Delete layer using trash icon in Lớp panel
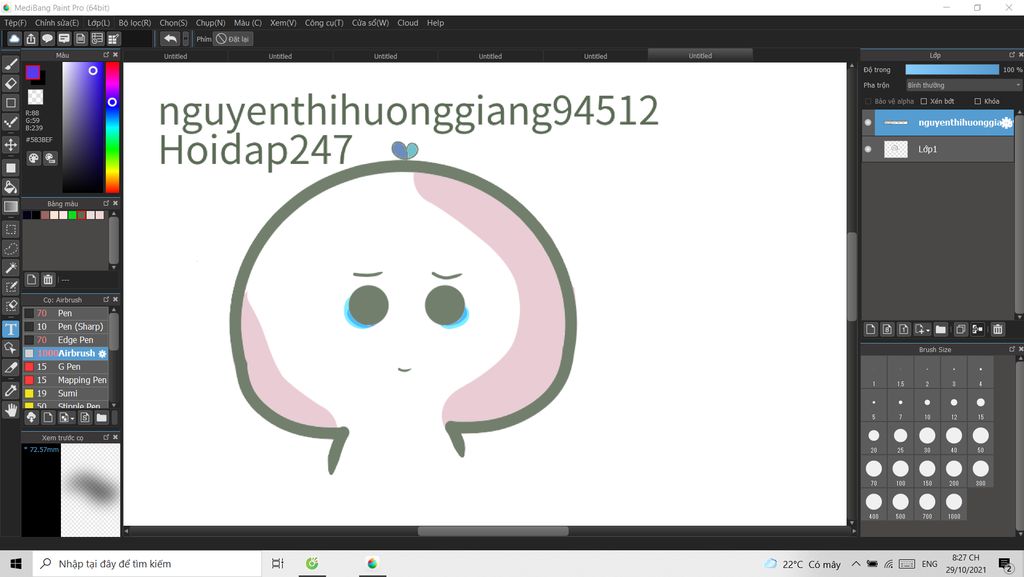Viewport: 1024px width, 577px height. 997,329
